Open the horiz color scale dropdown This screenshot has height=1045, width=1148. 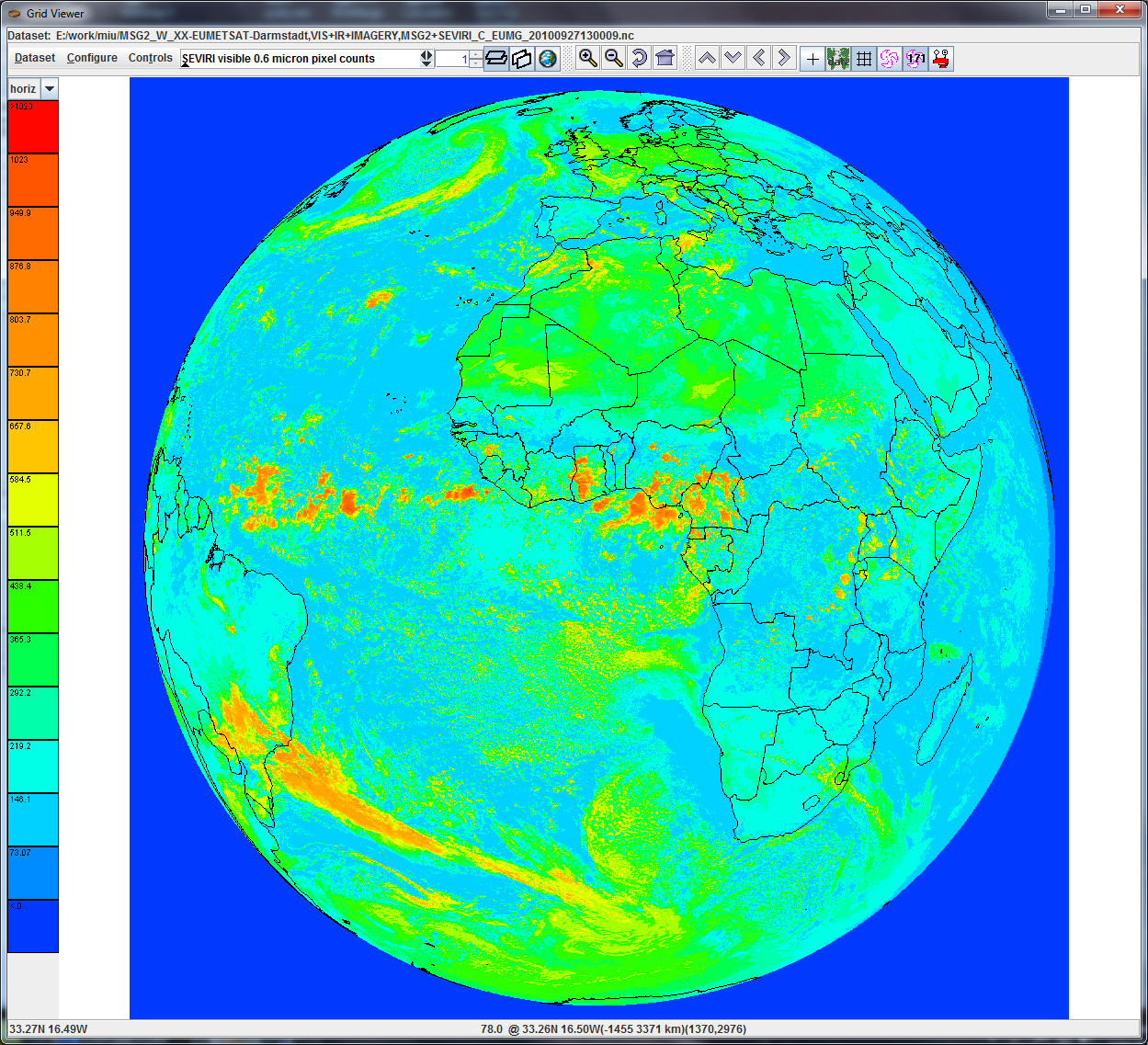[50, 89]
